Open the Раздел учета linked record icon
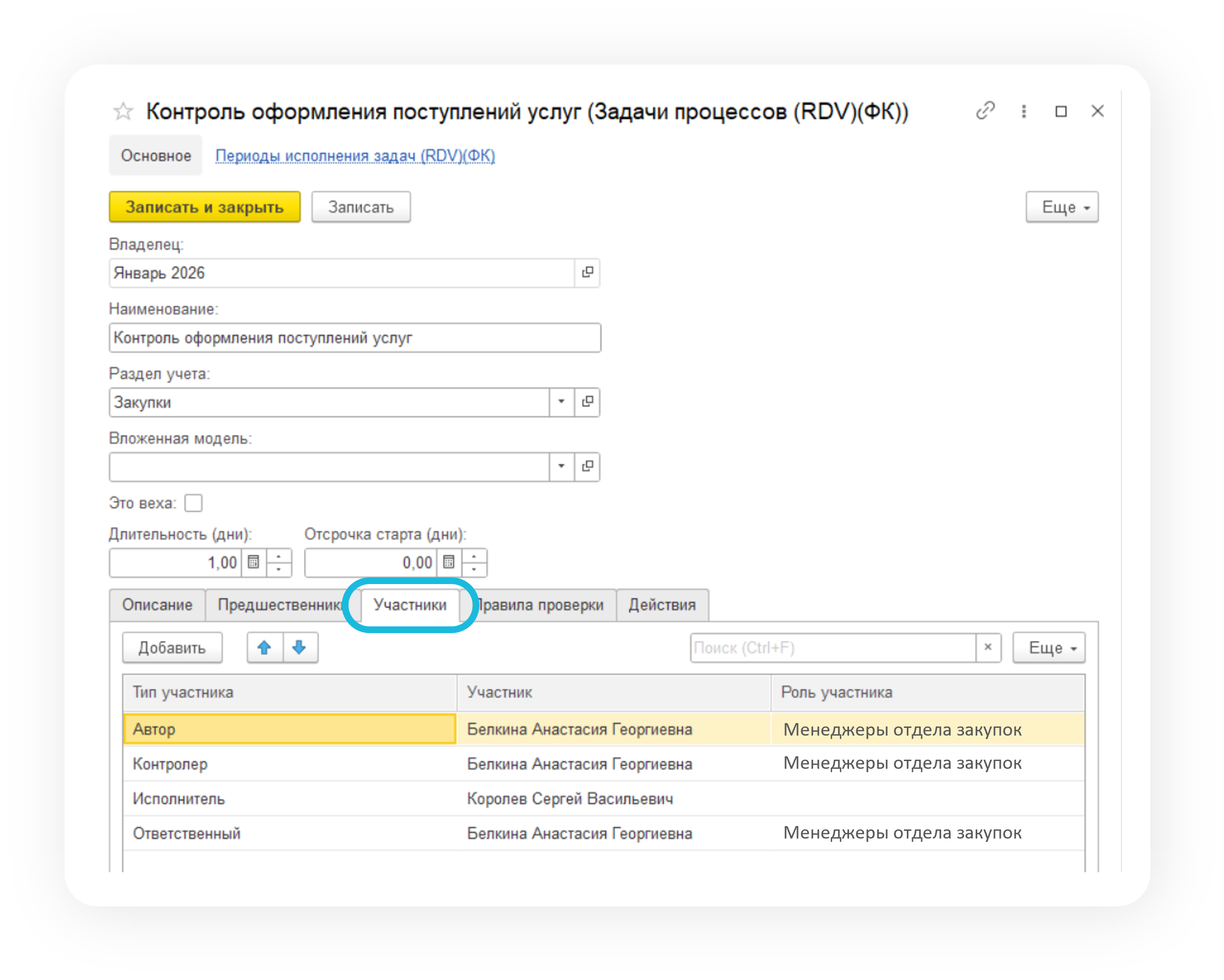Viewport: 1224px width, 980px height. [588, 402]
